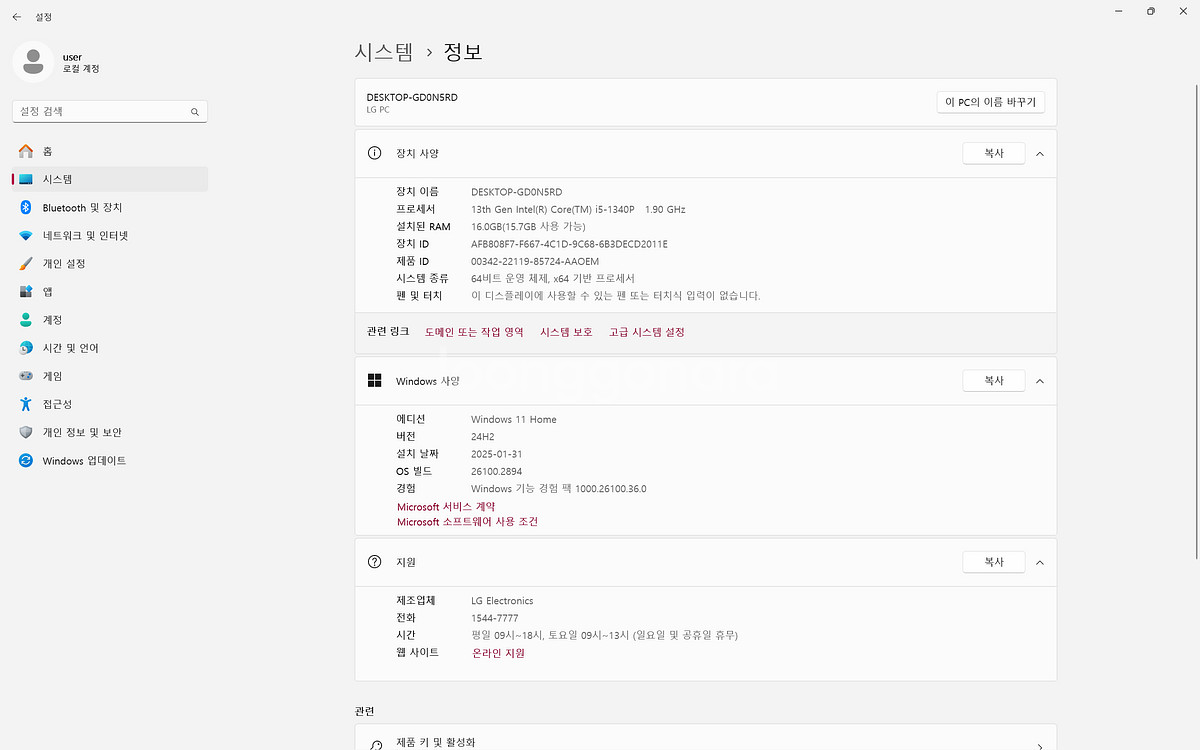
Task: Click the 지원 question mark icon
Action: click(x=374, y=562)
